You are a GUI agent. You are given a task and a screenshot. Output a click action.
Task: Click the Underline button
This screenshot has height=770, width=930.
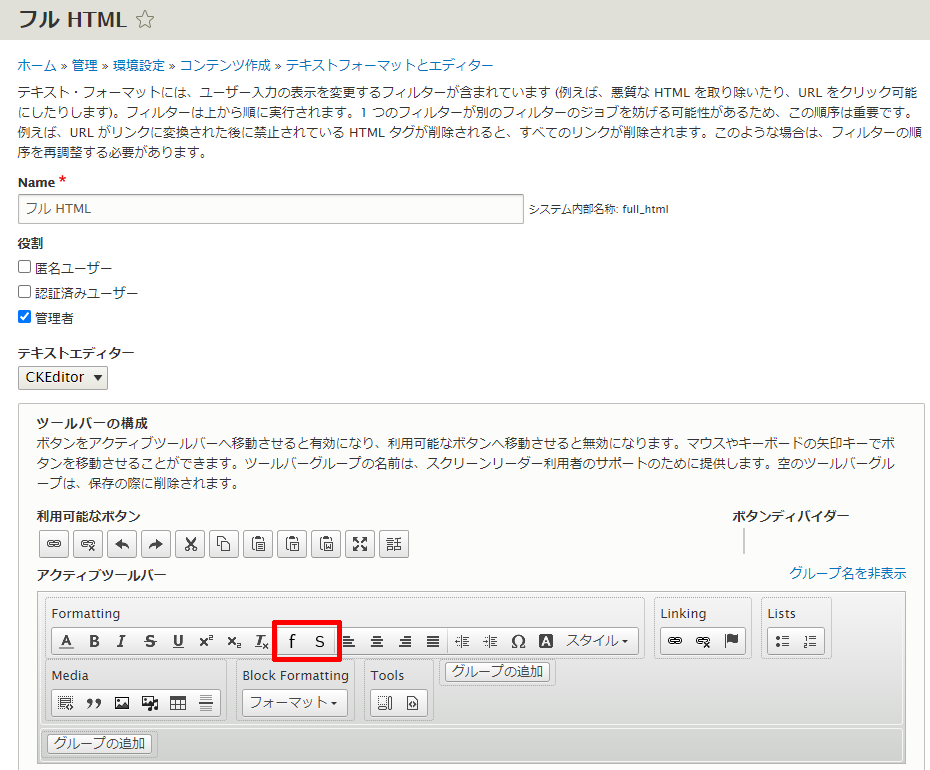tap(178, 641)
